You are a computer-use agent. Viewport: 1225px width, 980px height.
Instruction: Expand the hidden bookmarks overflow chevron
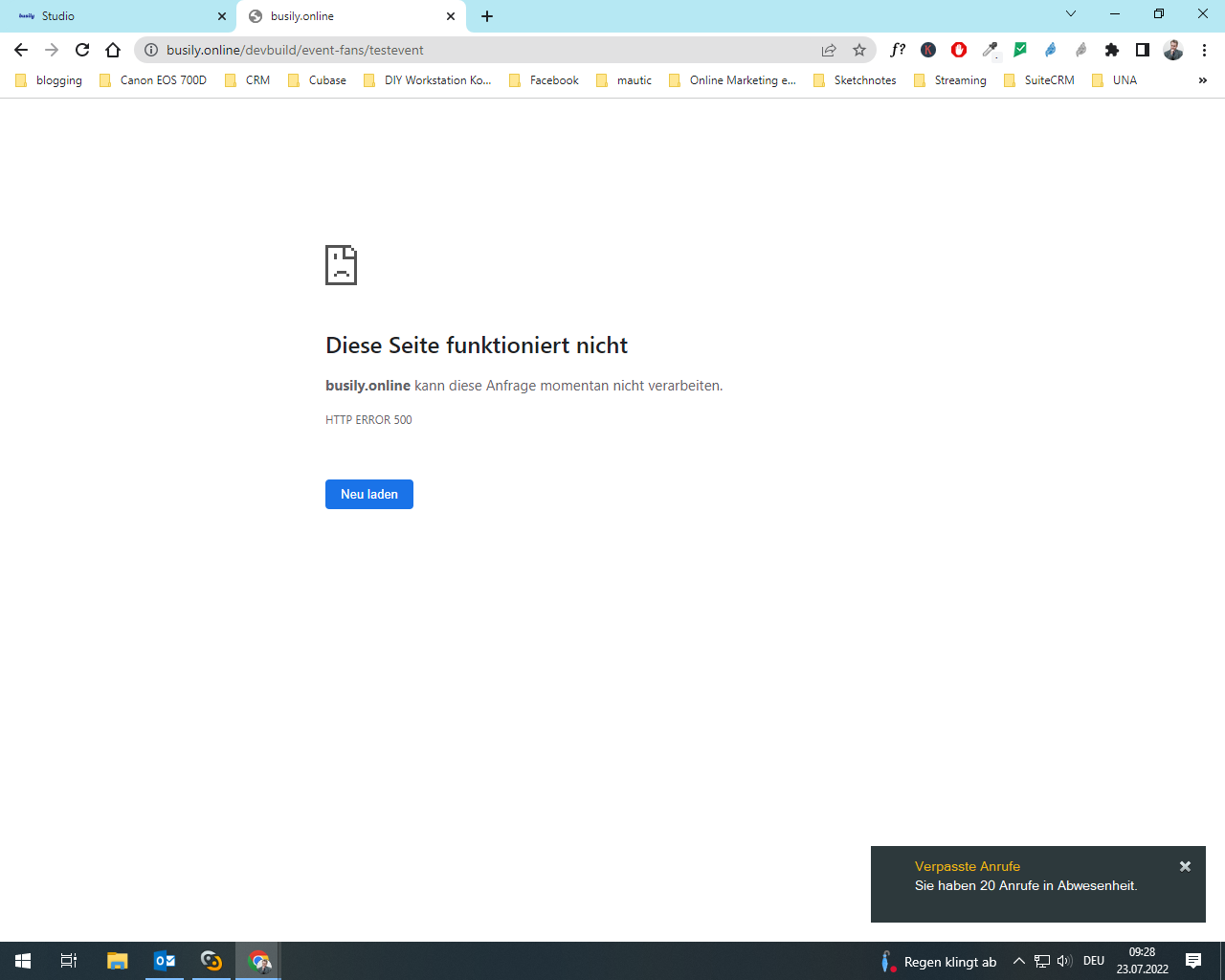click(x=1202, y=80)
